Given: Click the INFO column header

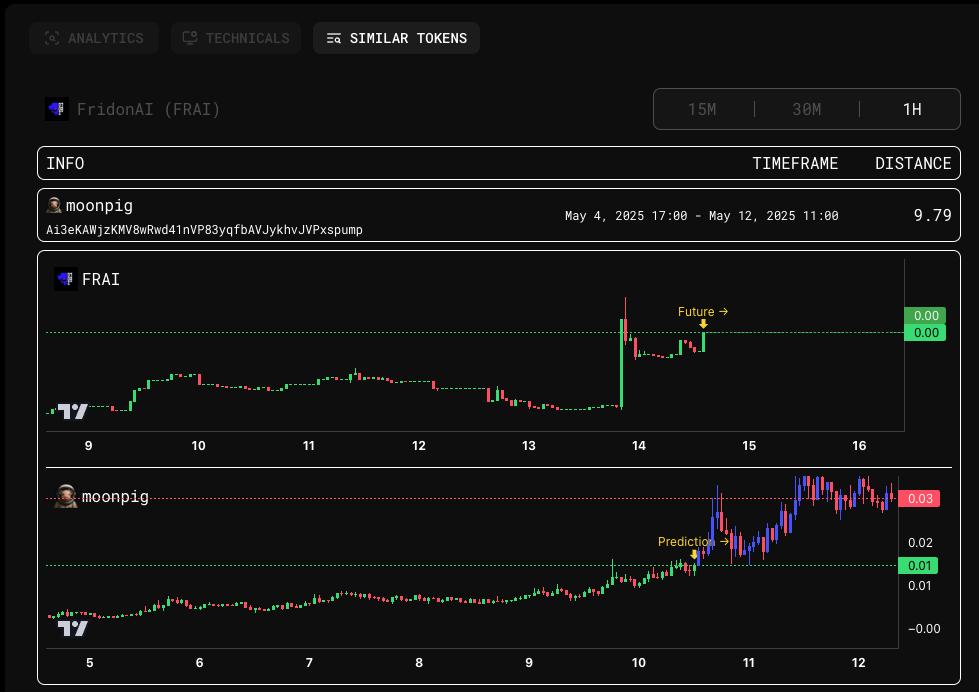Looking at the screenshot, I should coord(65,164).
